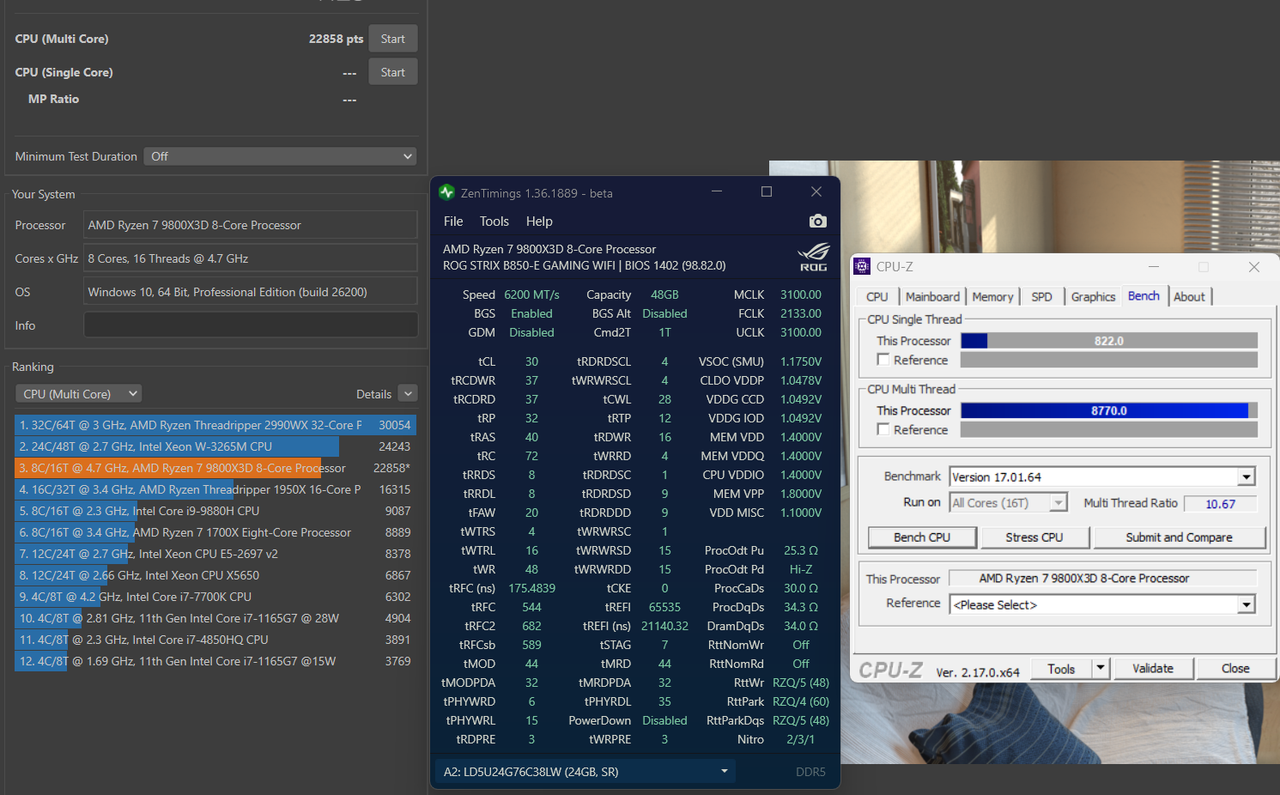The height and width of the screenshot is (795, 1280).
Task: Select the Core i7-7700K ranking row
Action: coord(215,597)
